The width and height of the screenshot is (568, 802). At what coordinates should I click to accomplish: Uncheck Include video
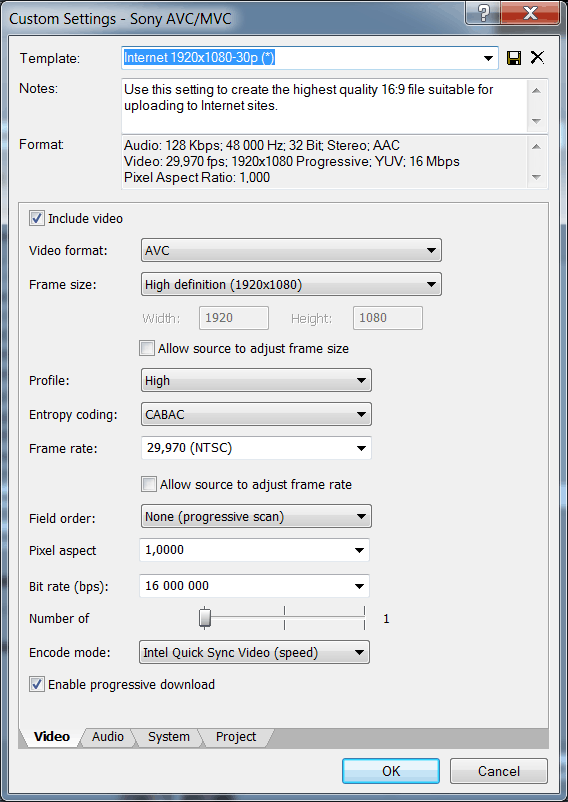36,218
